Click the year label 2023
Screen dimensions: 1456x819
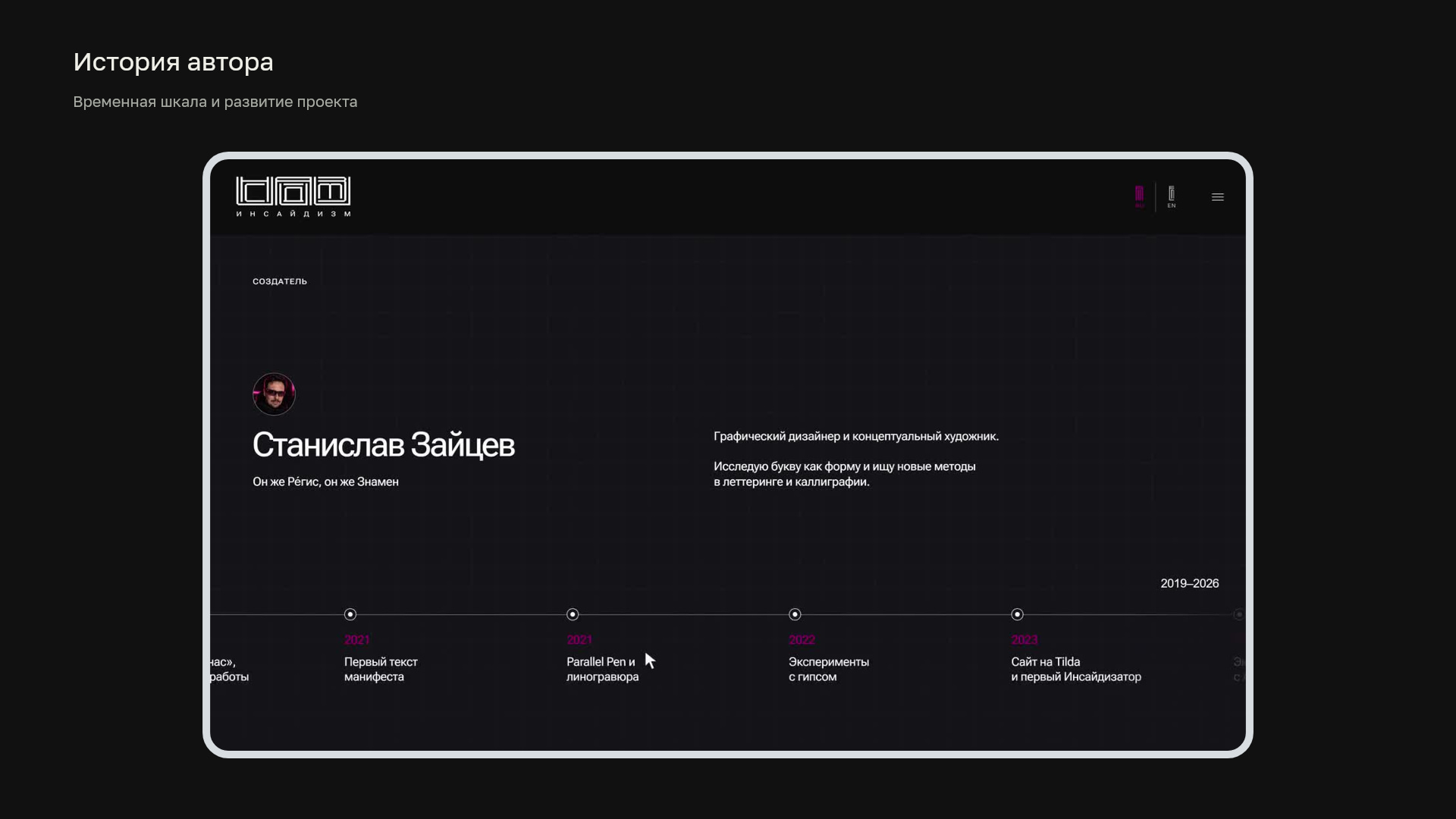[x=1024, y=640]
